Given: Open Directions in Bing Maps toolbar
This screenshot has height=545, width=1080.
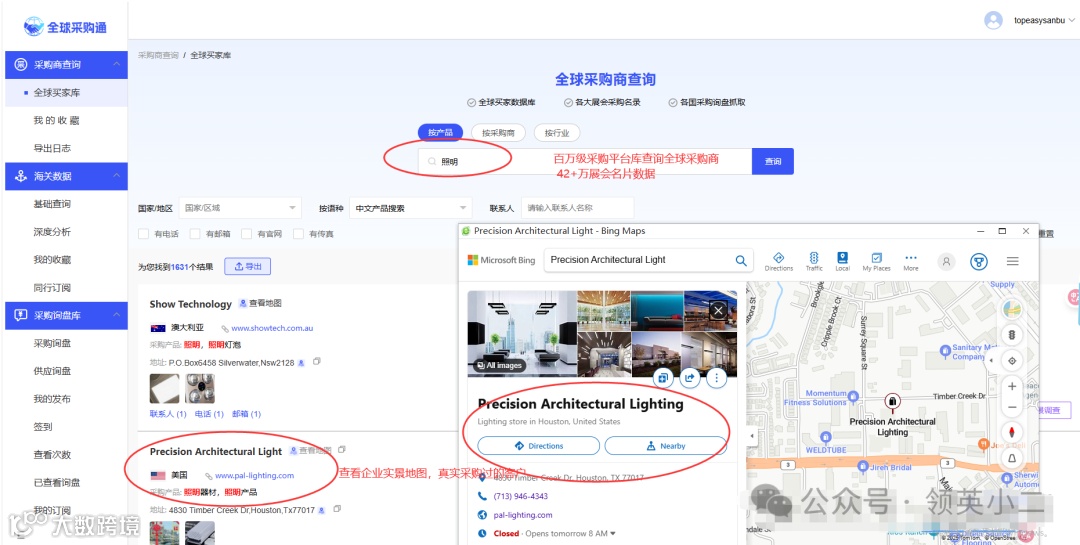Looking at the screenshot, I should click(x=778, y=261).
